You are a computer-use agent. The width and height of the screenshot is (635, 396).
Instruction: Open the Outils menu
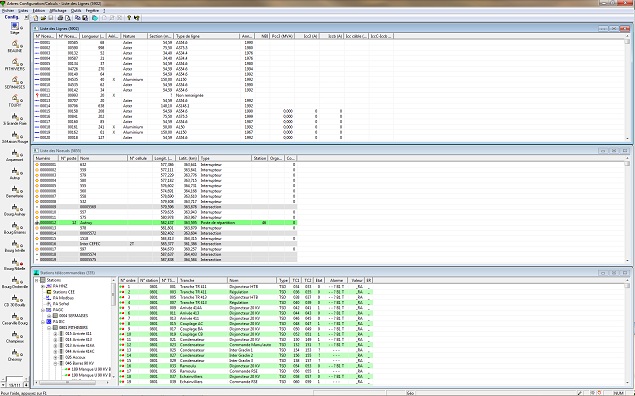pos(76,11)
